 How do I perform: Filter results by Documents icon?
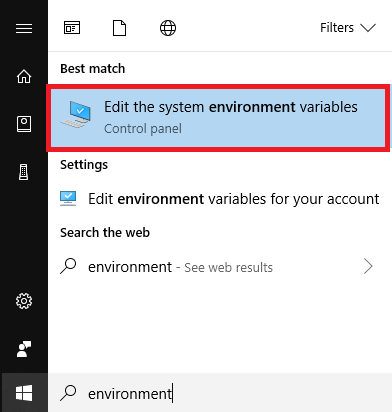click(x=119, y=28)
